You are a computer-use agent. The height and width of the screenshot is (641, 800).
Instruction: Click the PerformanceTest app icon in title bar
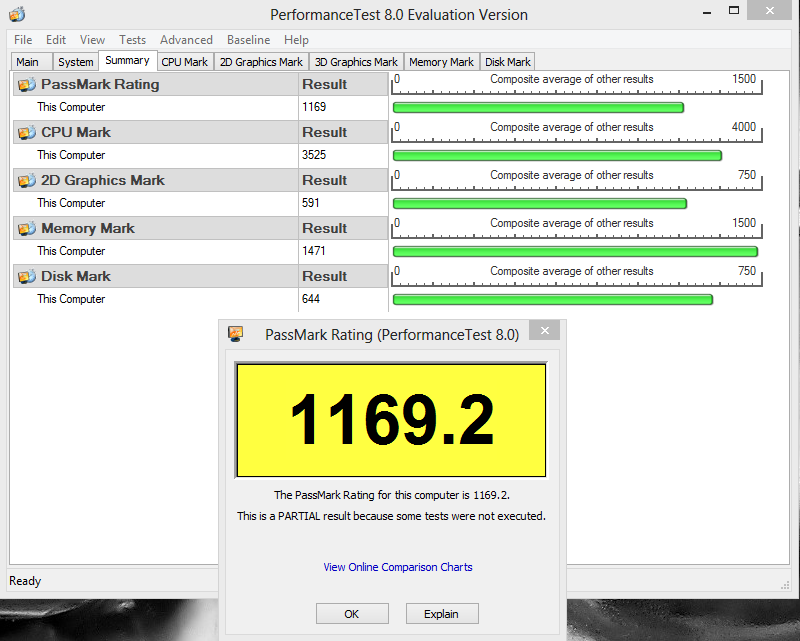tap(17, 14)
